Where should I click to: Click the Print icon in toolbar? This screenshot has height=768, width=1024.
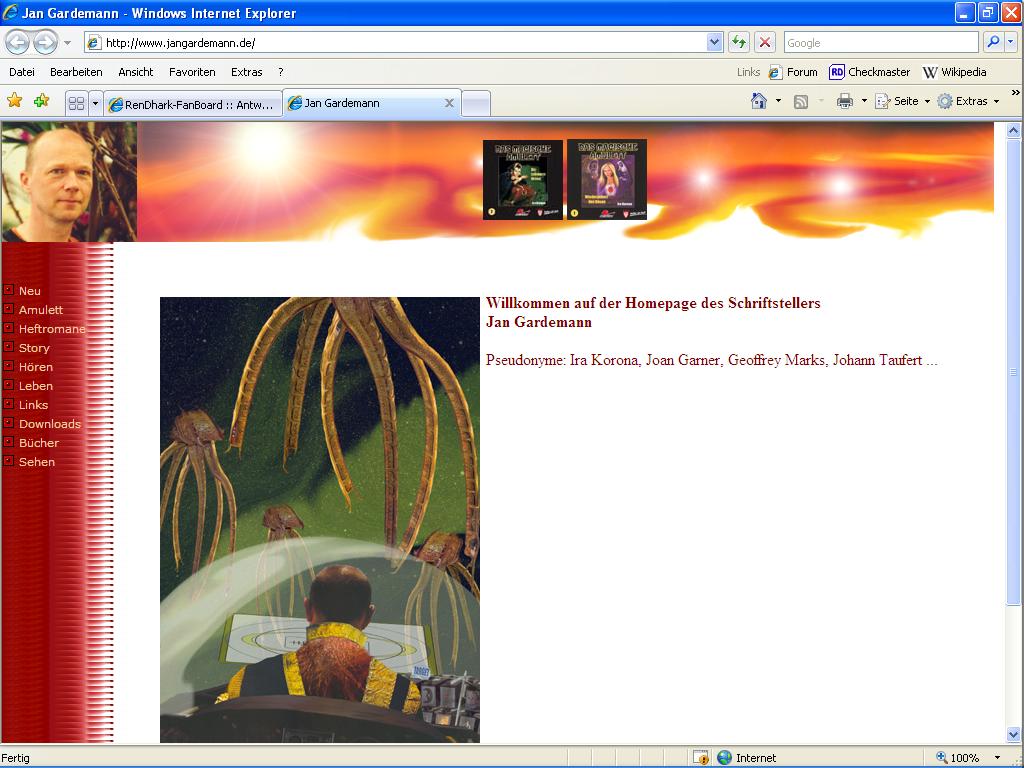coord(845,101)
